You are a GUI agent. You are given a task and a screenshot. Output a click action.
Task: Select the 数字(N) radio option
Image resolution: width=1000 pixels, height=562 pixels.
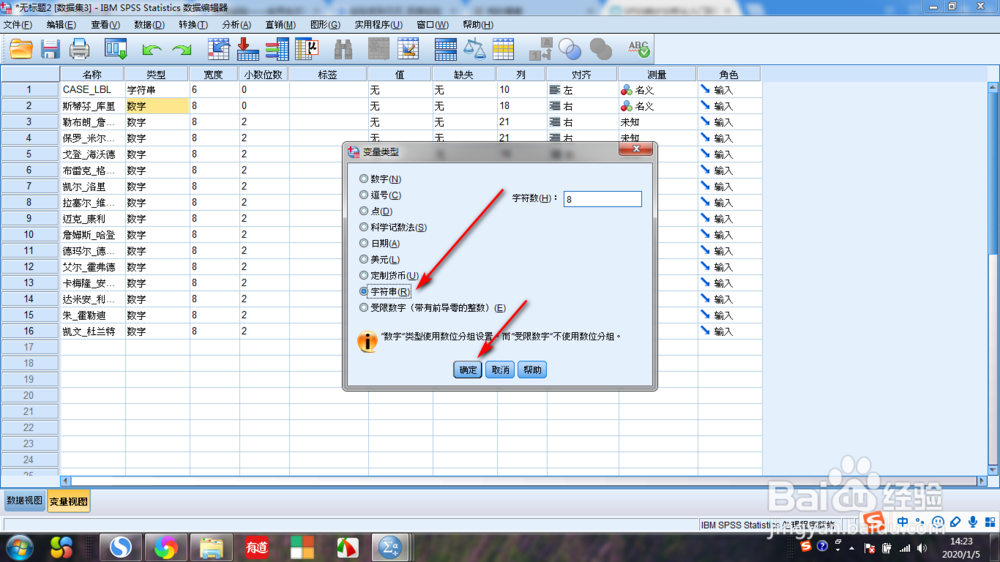380,179
